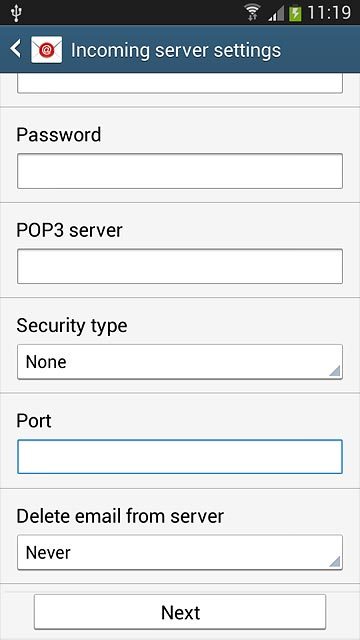Tap the USB connection status icon
Screen dimensions: 360x640
[x=16, y=13]
